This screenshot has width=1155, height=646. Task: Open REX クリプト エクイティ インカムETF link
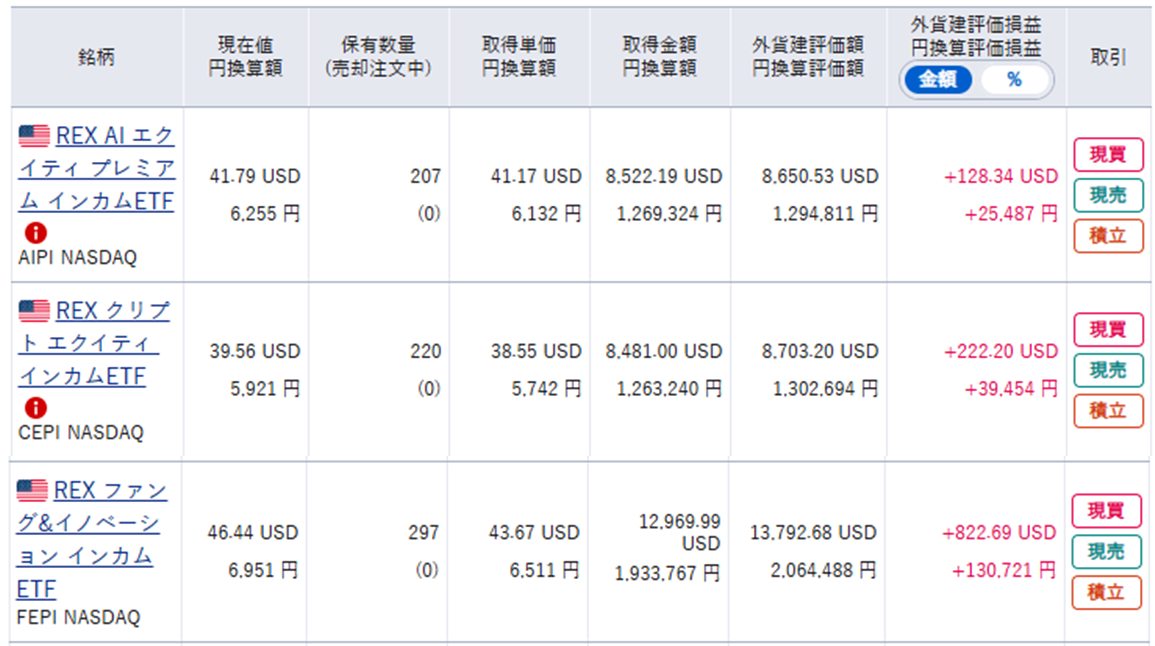[94, 343]
